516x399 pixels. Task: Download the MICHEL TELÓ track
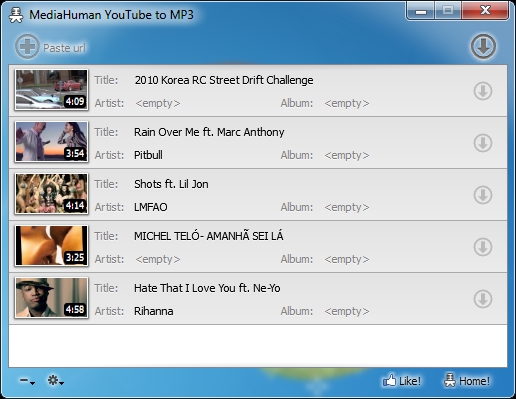[x=483, y=247]
